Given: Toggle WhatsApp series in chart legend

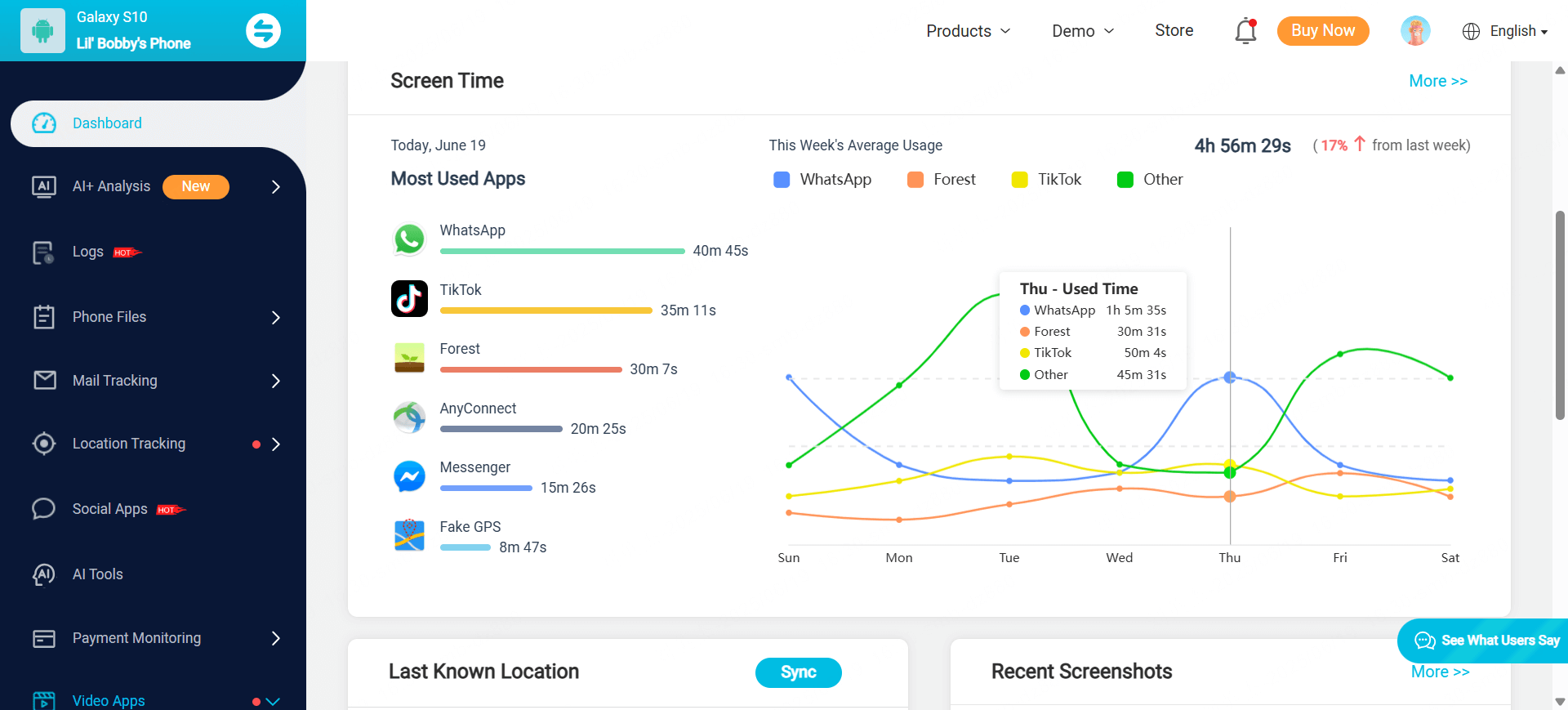Looking at the screenshot, I should pos(822,180).
